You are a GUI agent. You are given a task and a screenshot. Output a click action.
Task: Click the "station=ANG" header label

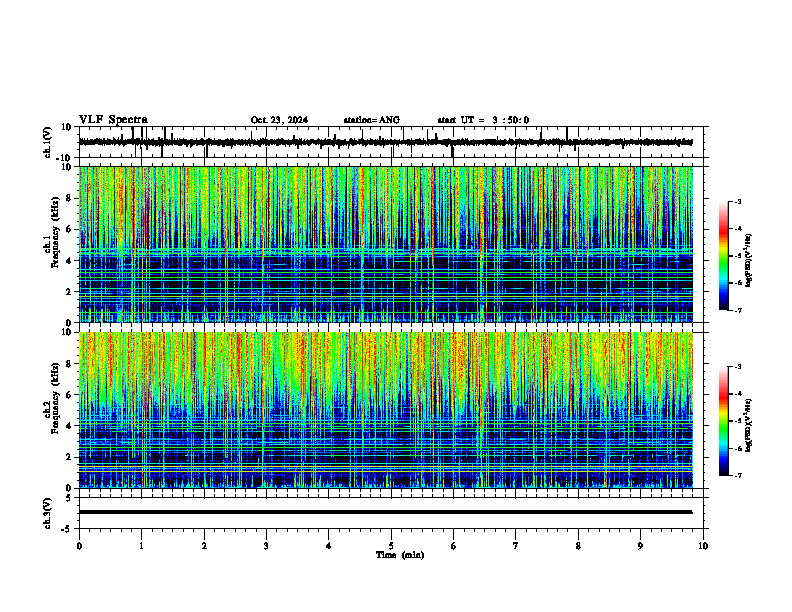[x=372, y=120]
